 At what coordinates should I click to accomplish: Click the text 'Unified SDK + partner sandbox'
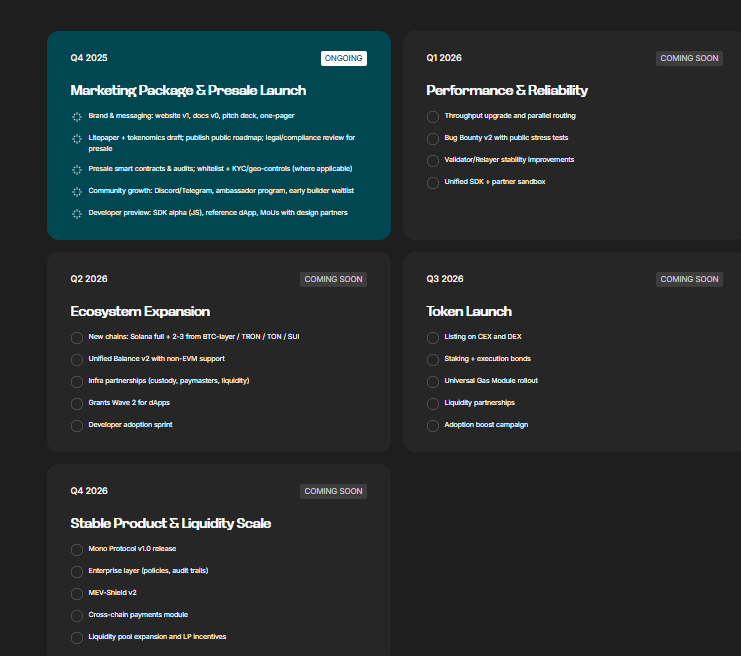coord(495,181)
